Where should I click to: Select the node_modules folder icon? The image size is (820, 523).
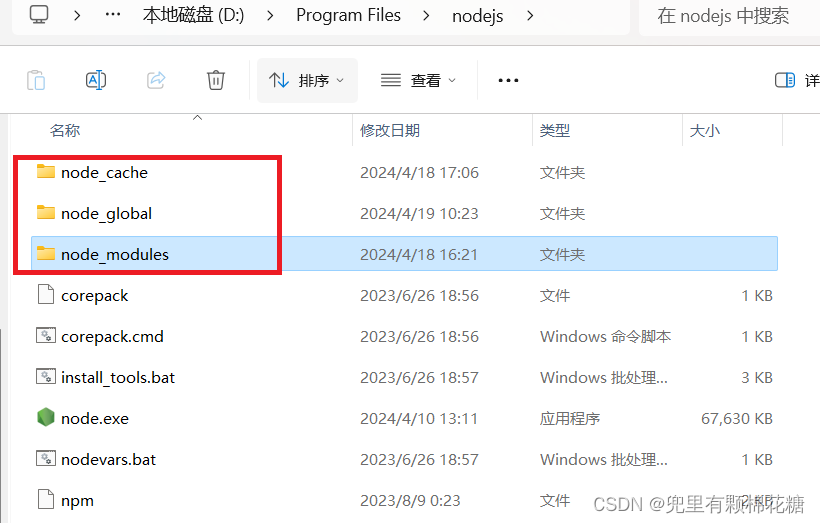pyautogui.click(x=46, y=253)
